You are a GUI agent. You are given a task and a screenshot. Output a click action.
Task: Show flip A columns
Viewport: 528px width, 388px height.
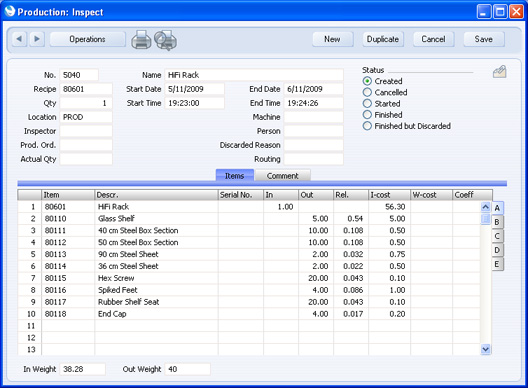497,208
